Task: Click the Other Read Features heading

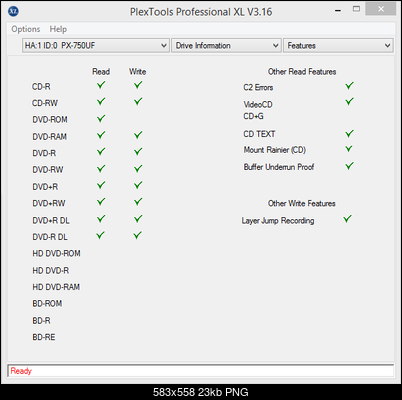Action: tap(302, 72)
